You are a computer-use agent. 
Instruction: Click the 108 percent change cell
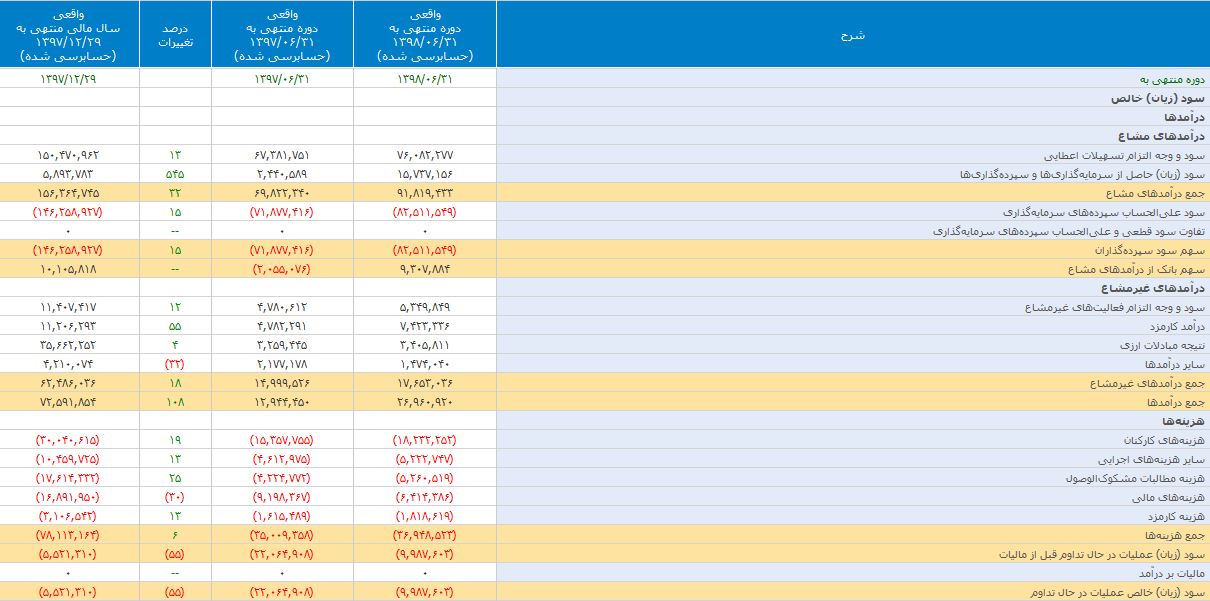point(175,402)
